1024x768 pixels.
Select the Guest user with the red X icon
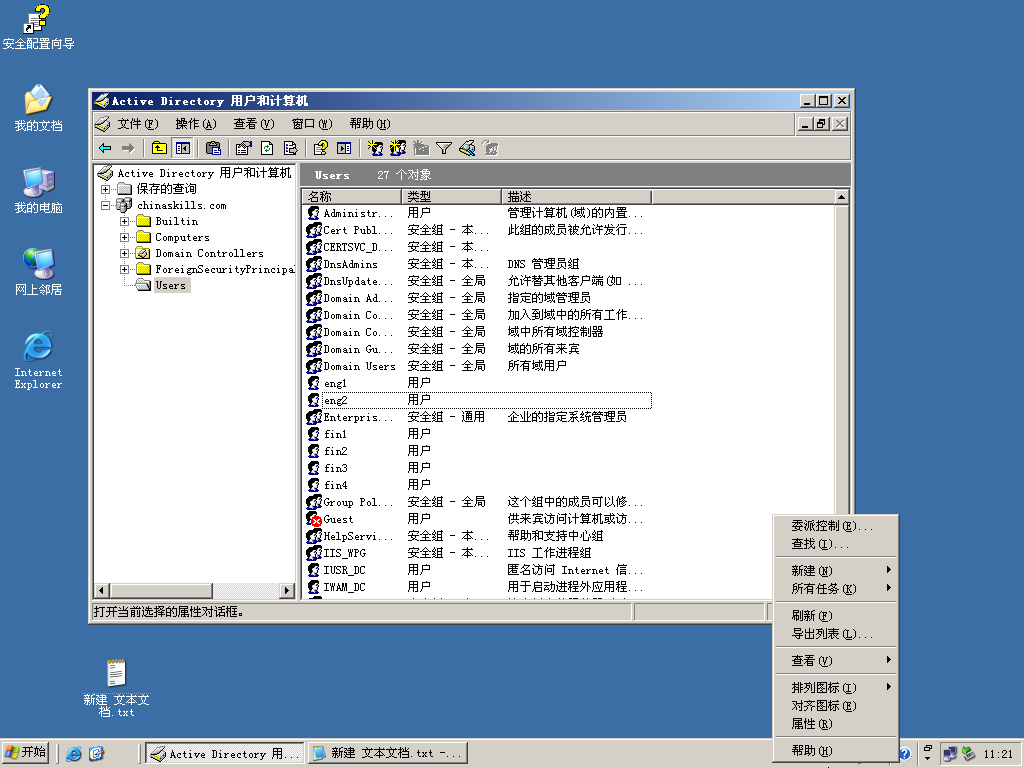pos(478,519)
